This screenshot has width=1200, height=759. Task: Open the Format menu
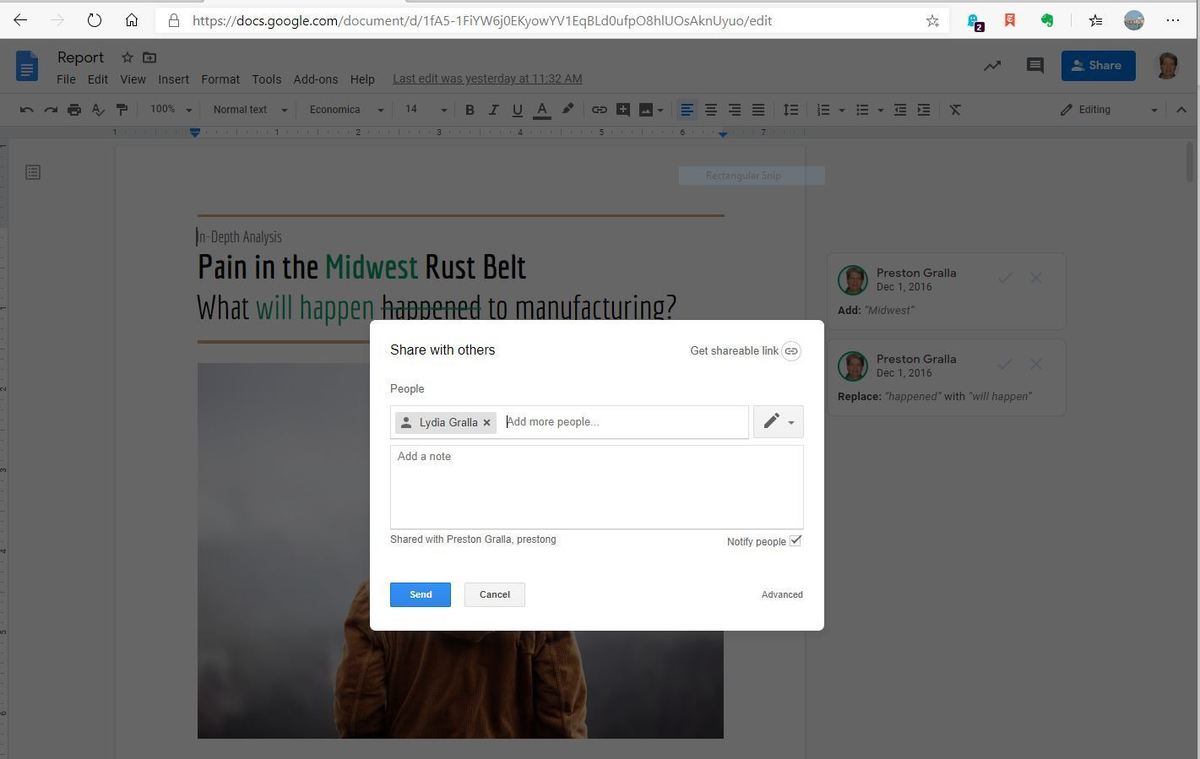pos(220,79)
